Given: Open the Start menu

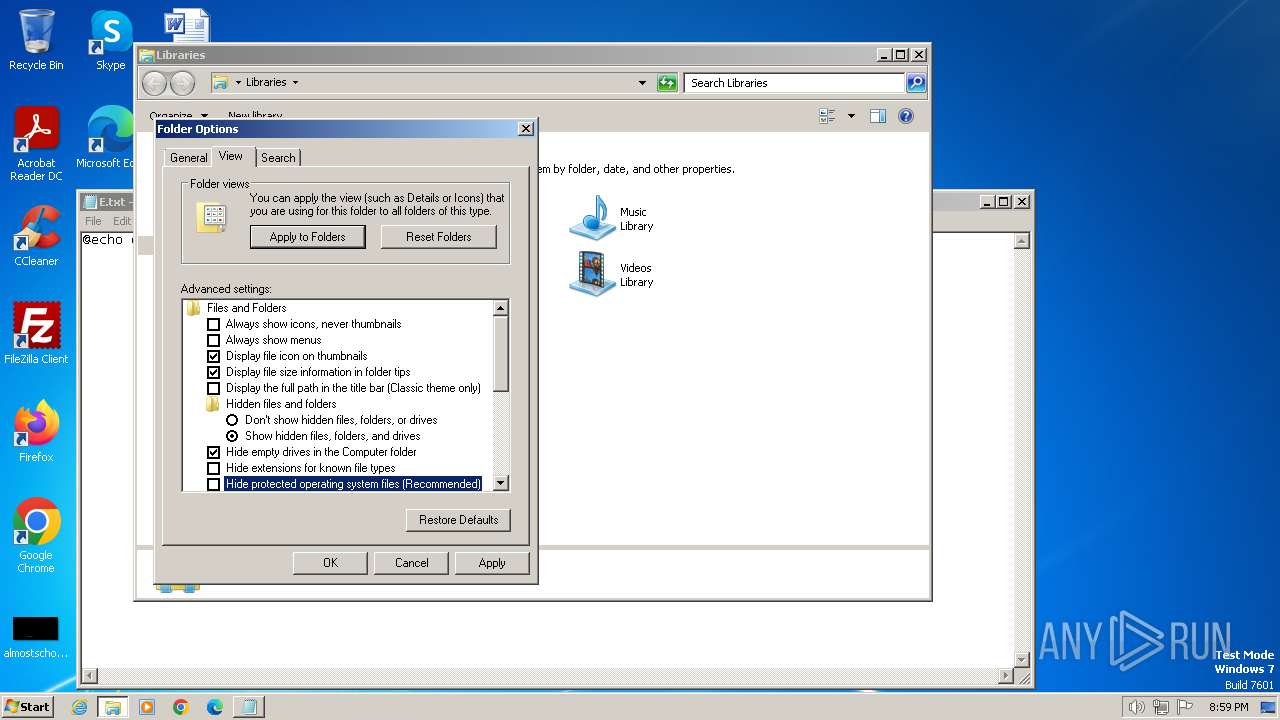Looking at the screenshot, I should [x=28, y=707].
